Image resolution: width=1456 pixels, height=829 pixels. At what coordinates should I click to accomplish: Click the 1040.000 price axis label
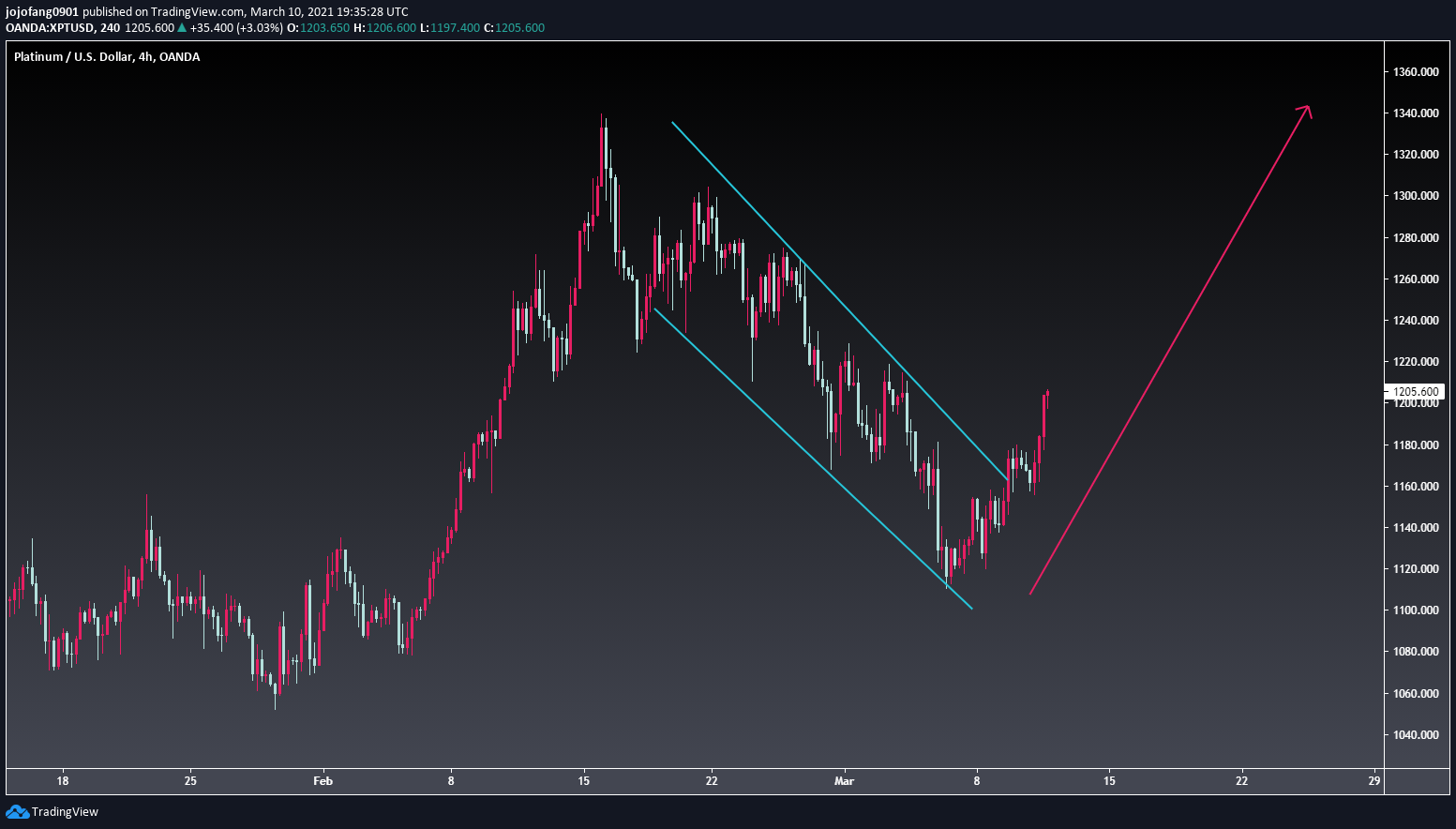1416,735
